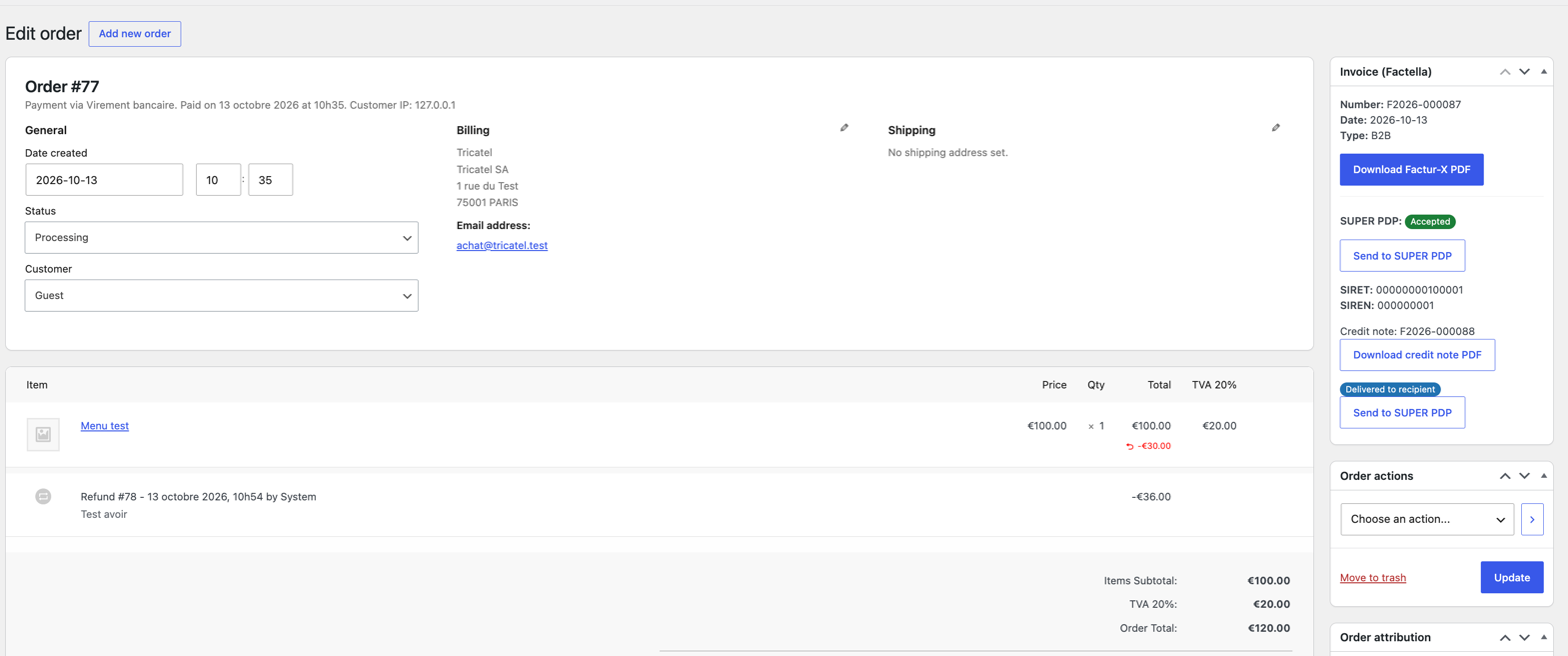Click the red refund arrow -€30.00
1568x656 pixels.
point(1148,446)
